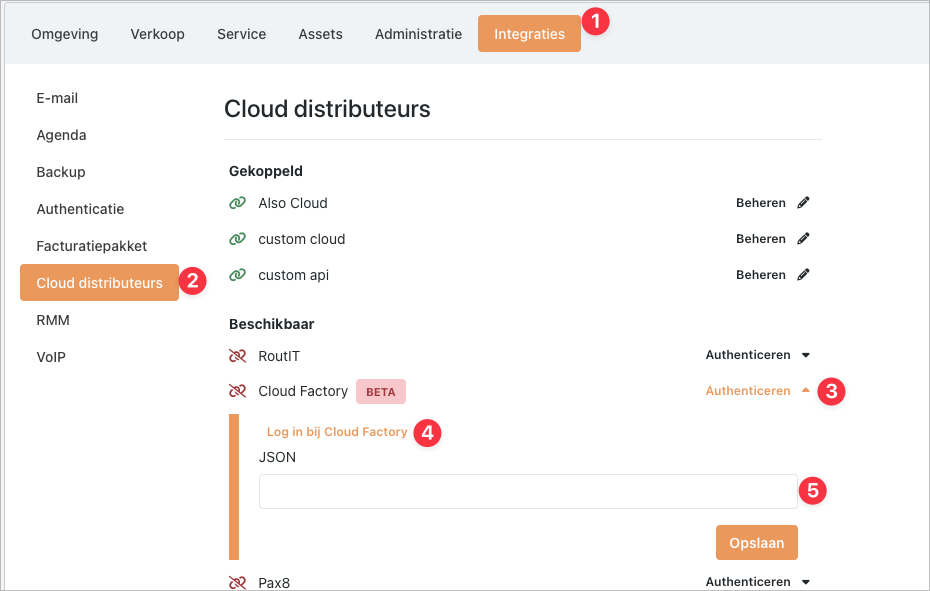
Task: Open the Integraties tab
Action: point(529,34)
